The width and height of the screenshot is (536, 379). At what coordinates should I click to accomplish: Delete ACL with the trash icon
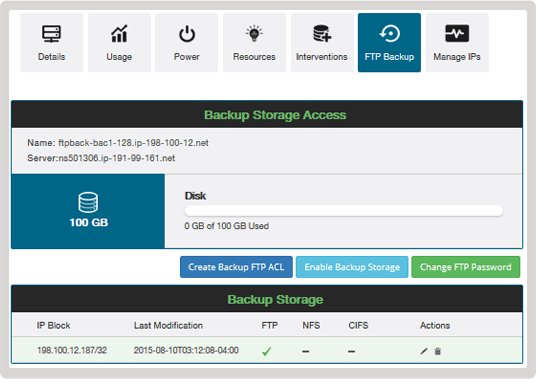point(438,351)
